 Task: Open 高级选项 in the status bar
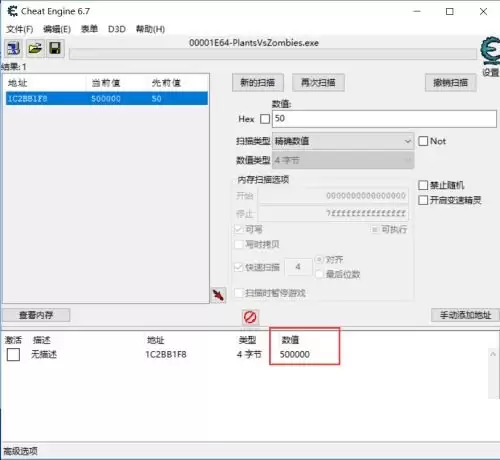point(21,451)
